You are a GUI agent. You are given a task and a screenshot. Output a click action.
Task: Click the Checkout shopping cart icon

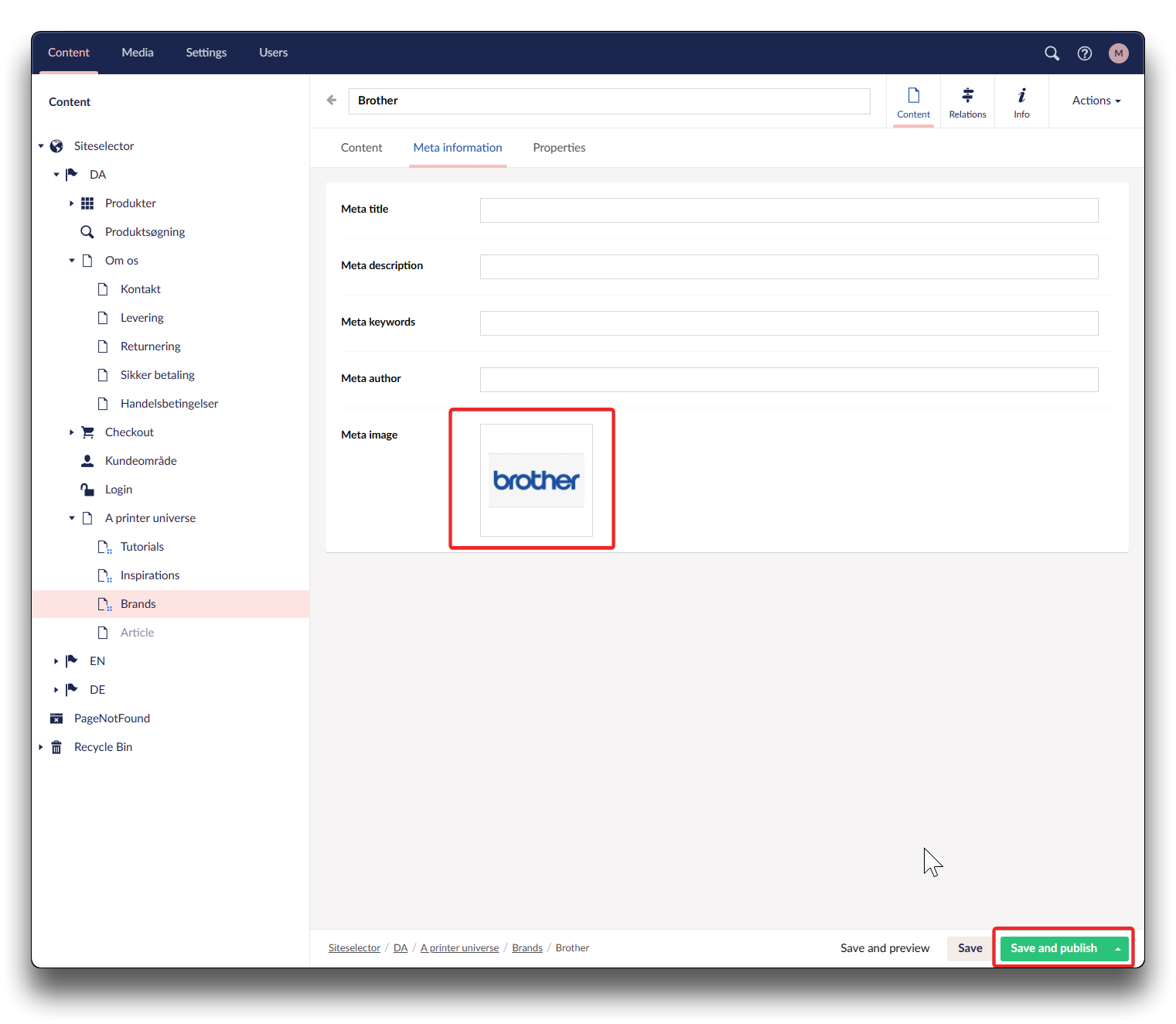coord(87,432)
